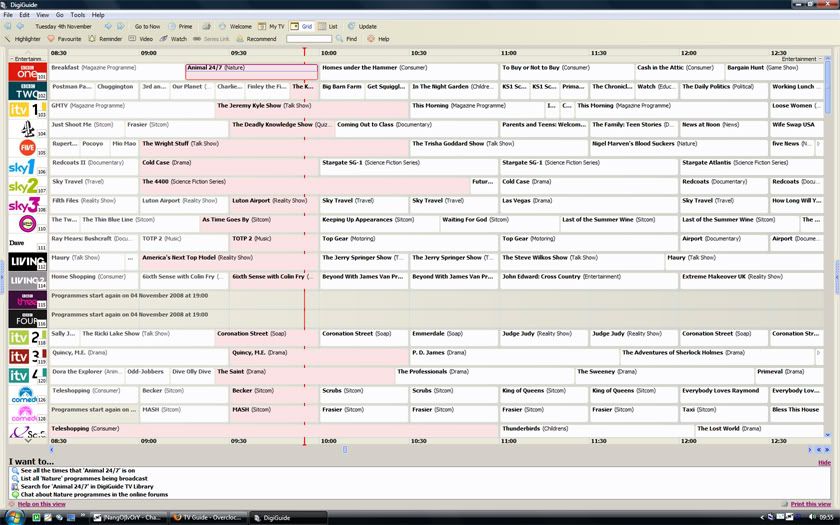The image size is (840, 525).
Task: Click the Find button
Action: click(347, 39)
